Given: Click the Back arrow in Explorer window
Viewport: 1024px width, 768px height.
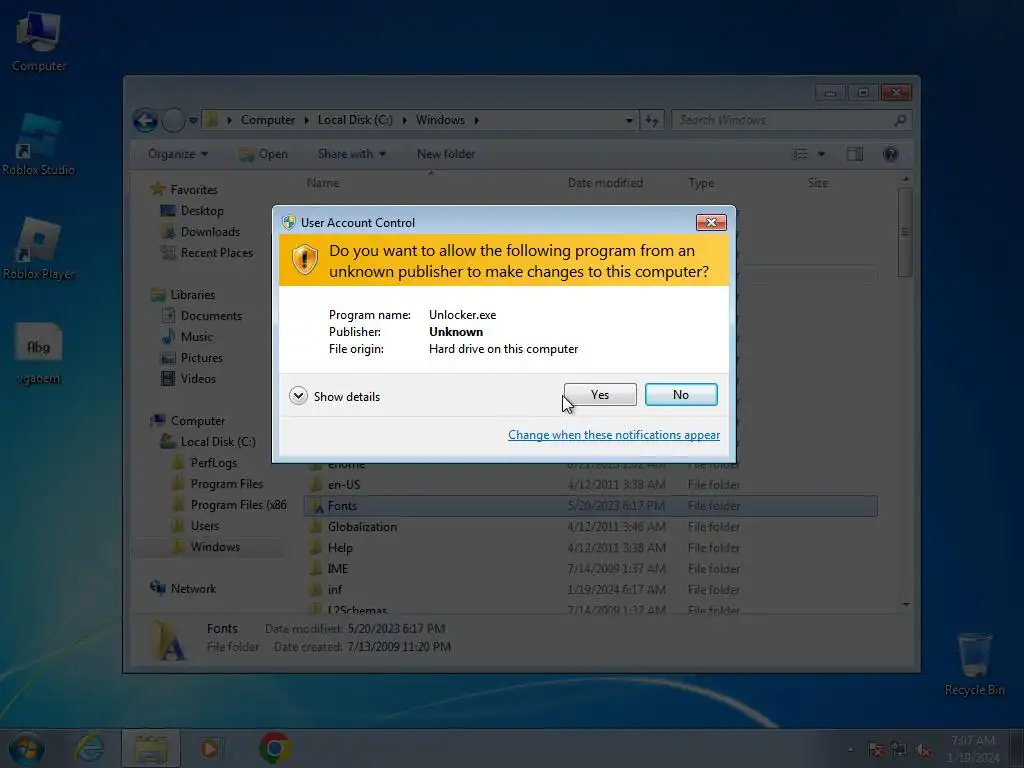Looking at the screenshot, I should [x=145, y=120].
